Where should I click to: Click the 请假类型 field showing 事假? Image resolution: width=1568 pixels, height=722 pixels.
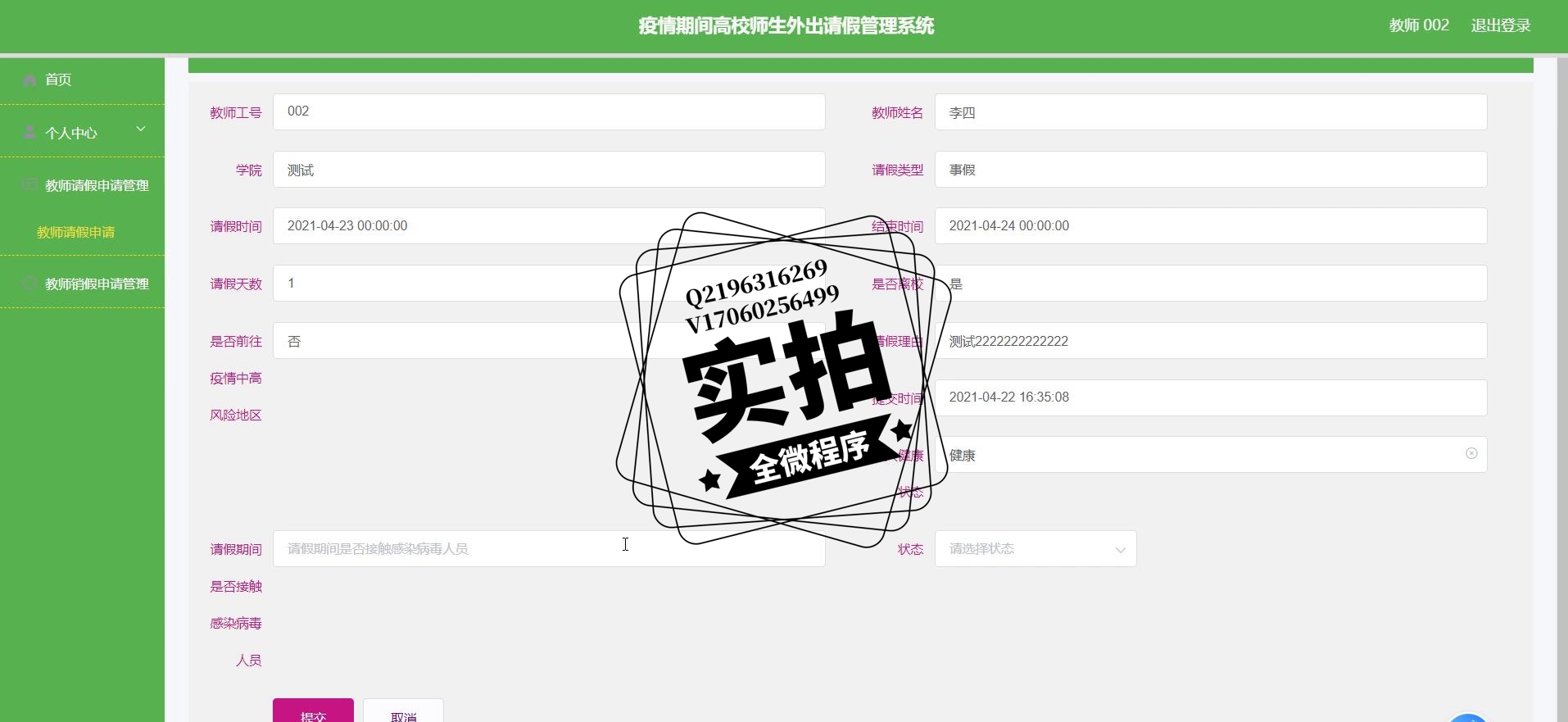1211,169
